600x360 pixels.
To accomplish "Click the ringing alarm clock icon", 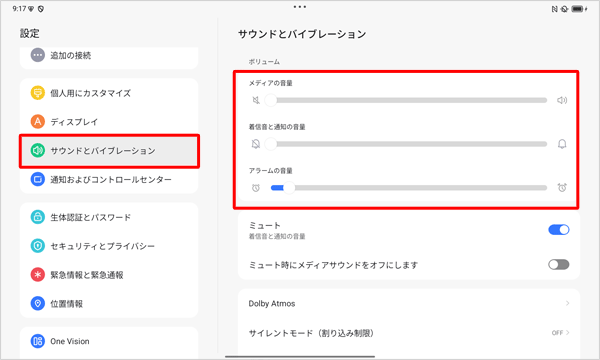I will [x=562, y=187].
